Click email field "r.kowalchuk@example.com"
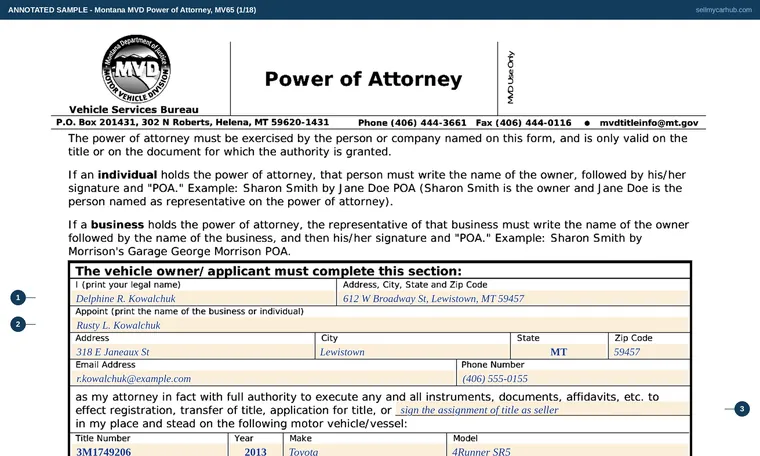Image resolution: width=760 pixels, height=456 pixels. point(264,378)
